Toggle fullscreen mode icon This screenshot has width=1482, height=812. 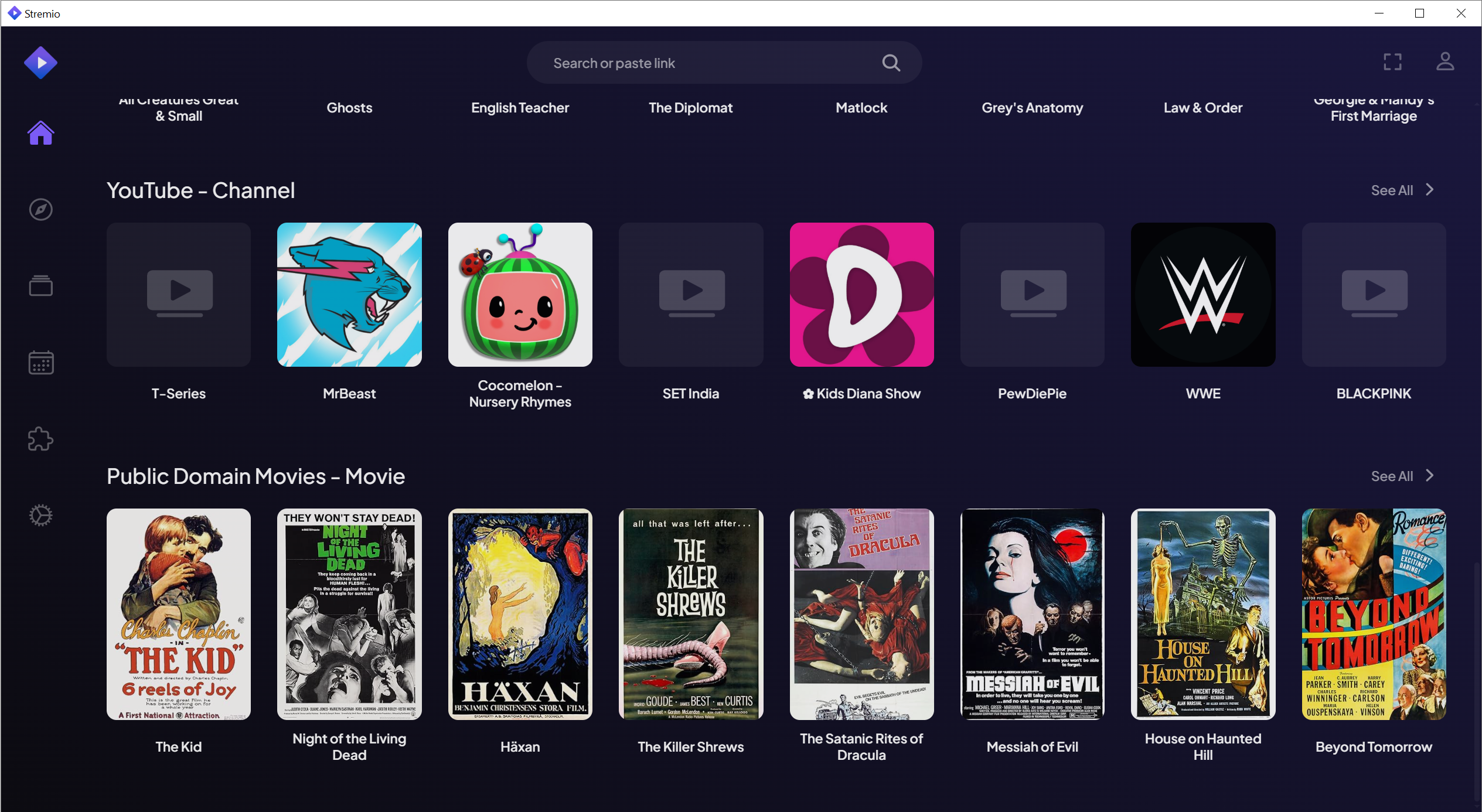(1392, 62)
